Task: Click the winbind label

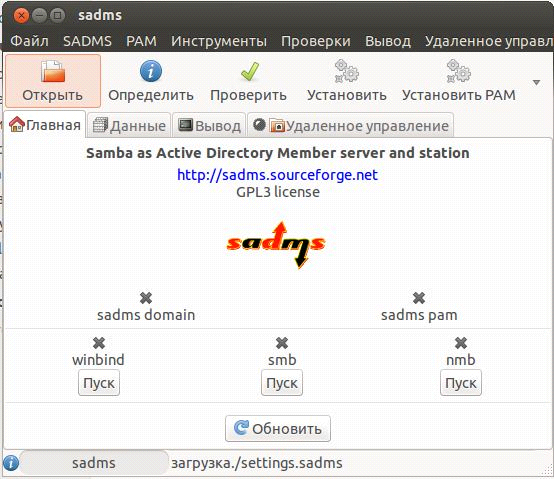Action: (99, 360)
